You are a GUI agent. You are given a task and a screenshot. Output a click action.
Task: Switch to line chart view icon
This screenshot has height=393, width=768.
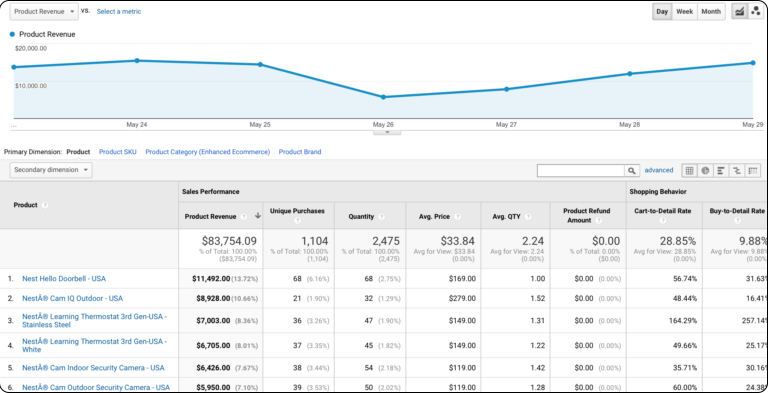[x=739, y=12]
